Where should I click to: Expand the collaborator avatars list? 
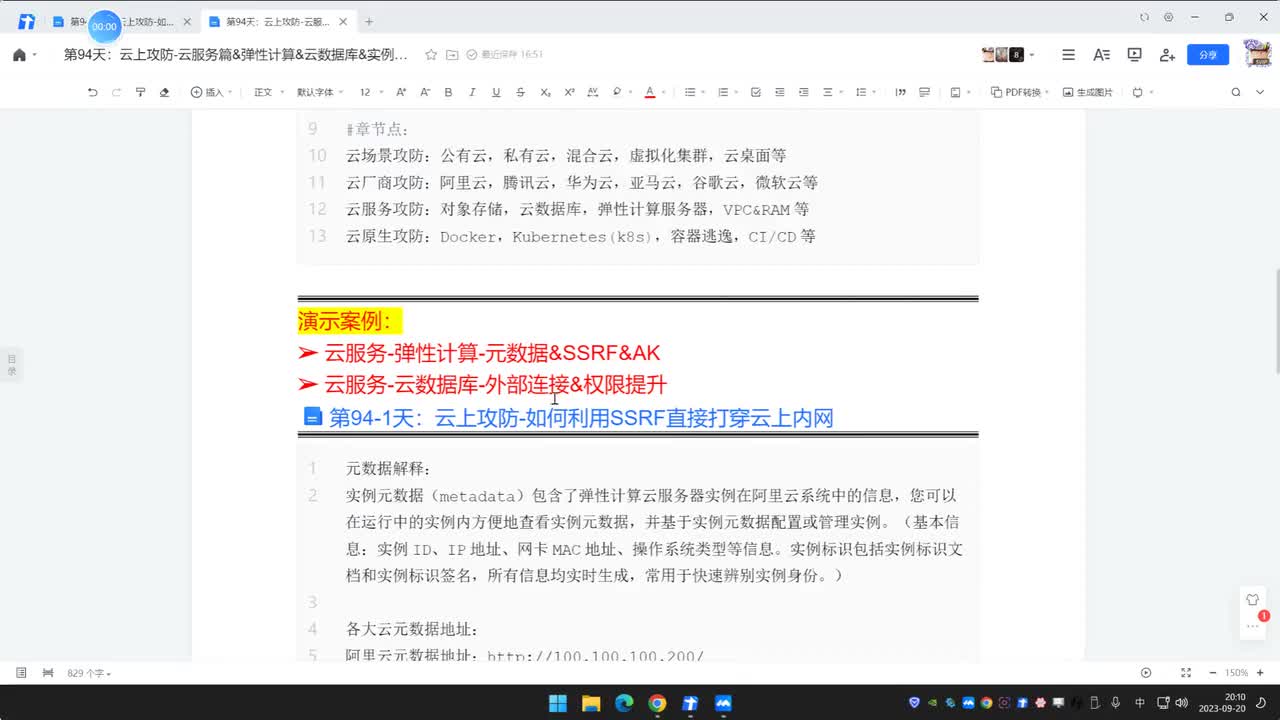pos(1032,55)
